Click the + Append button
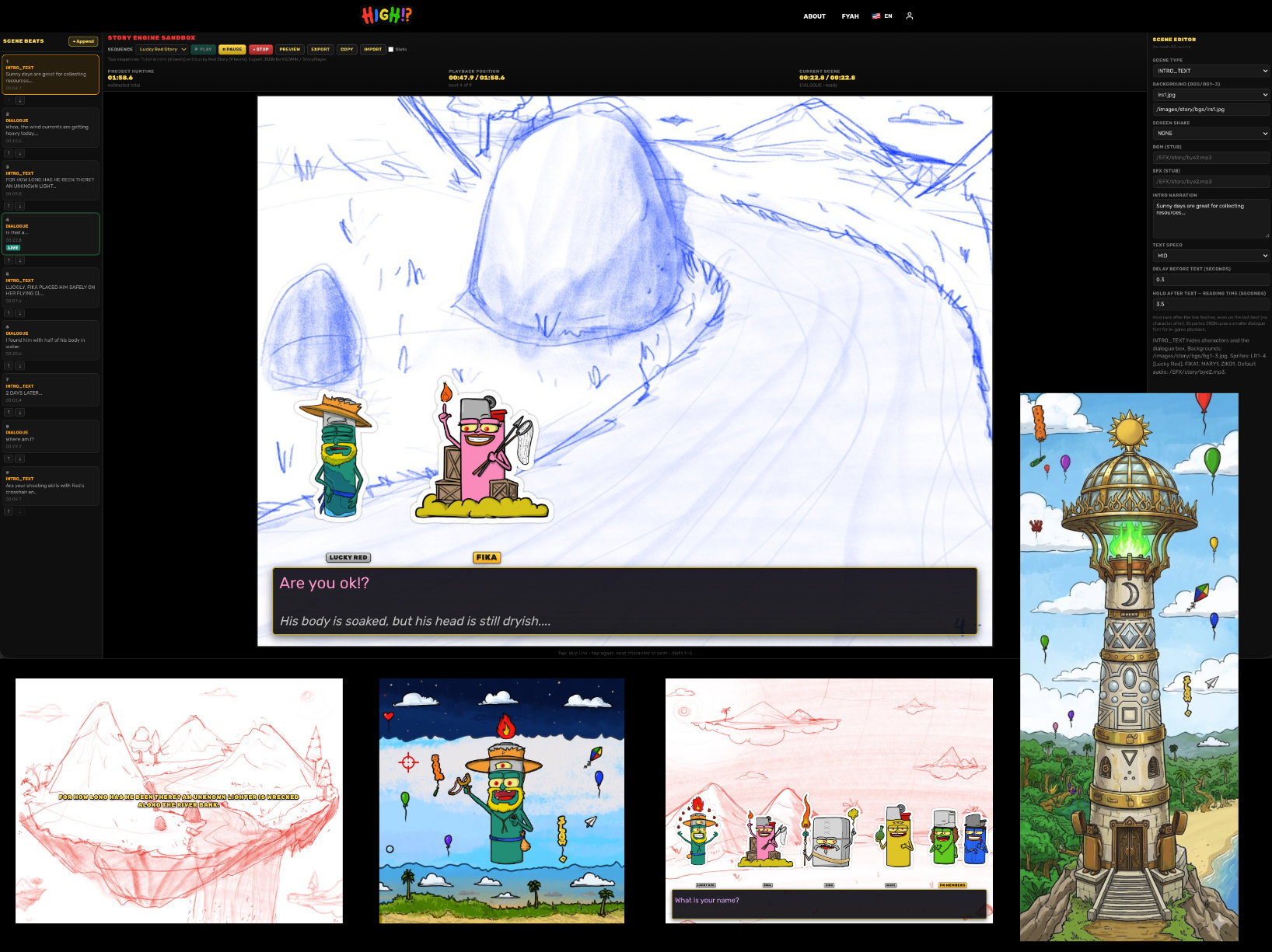 point(83,41)
